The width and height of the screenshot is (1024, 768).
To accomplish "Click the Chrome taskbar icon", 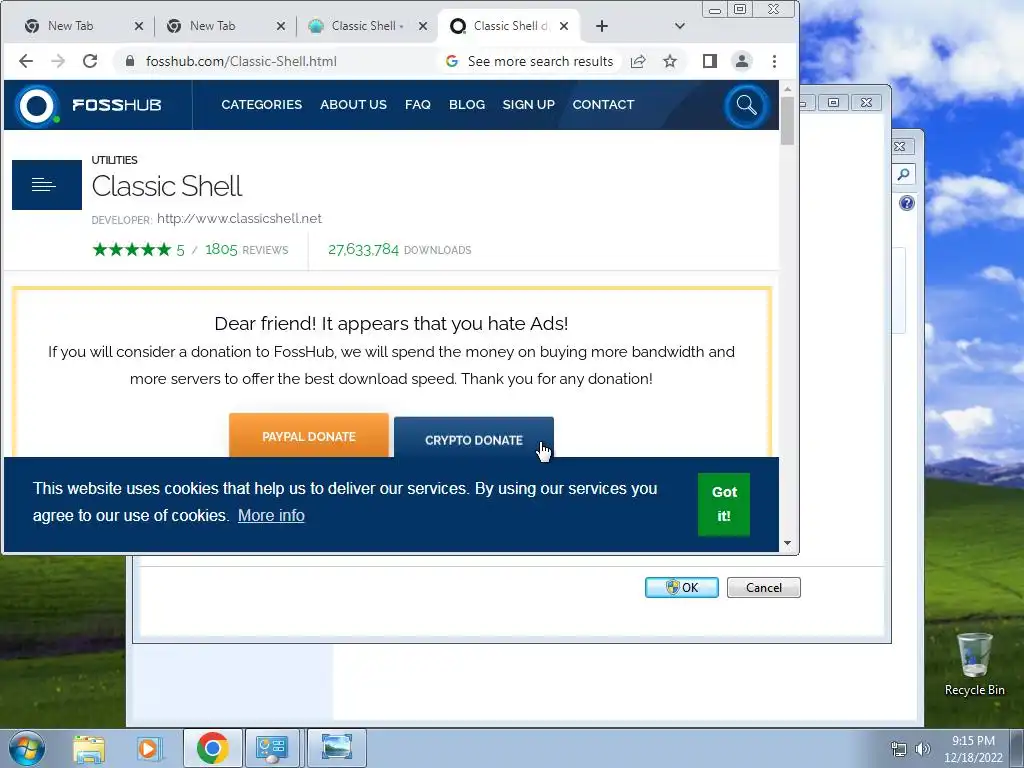I will [212, 748].
